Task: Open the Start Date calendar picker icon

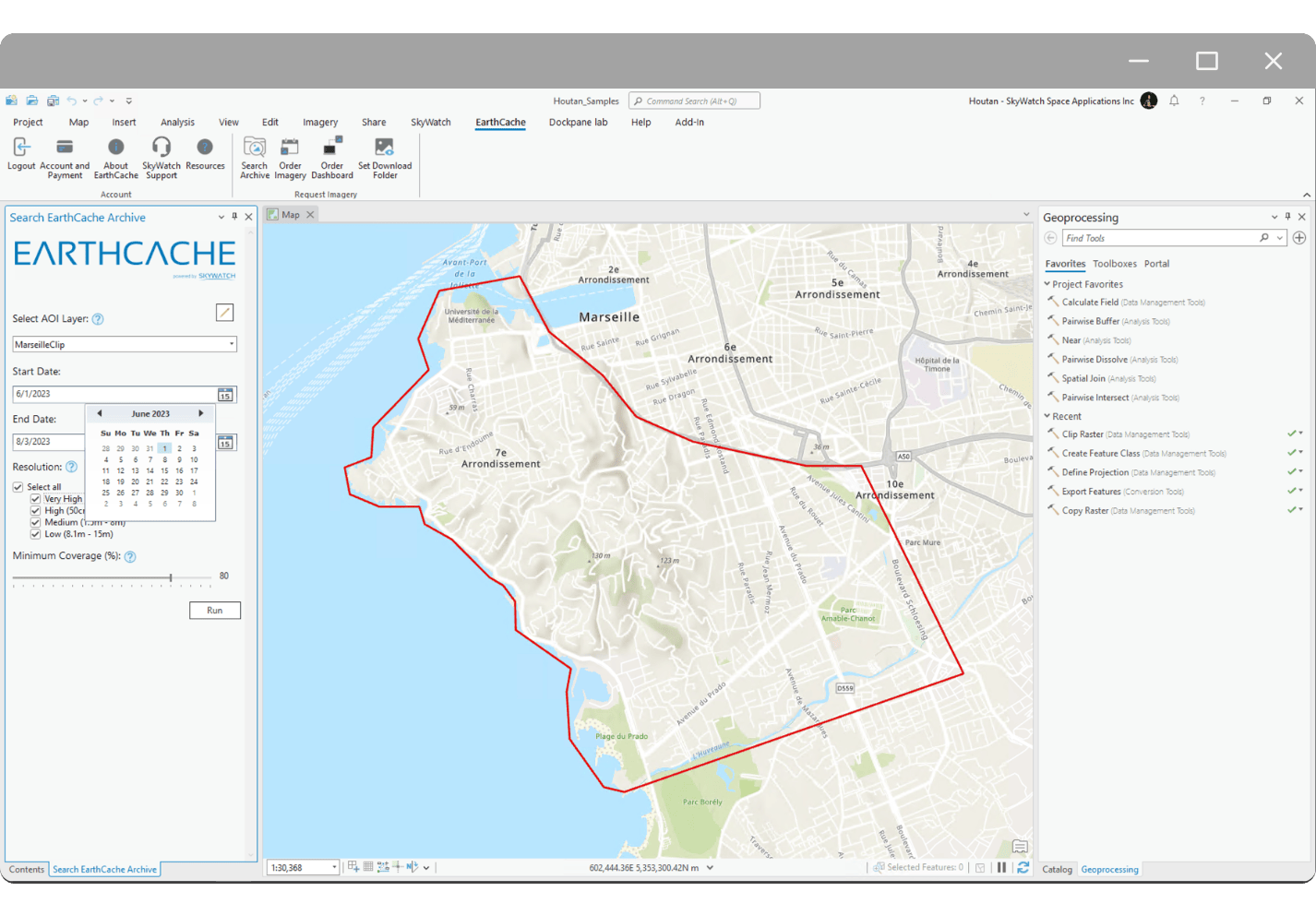Action: click(x=225, y=395)
